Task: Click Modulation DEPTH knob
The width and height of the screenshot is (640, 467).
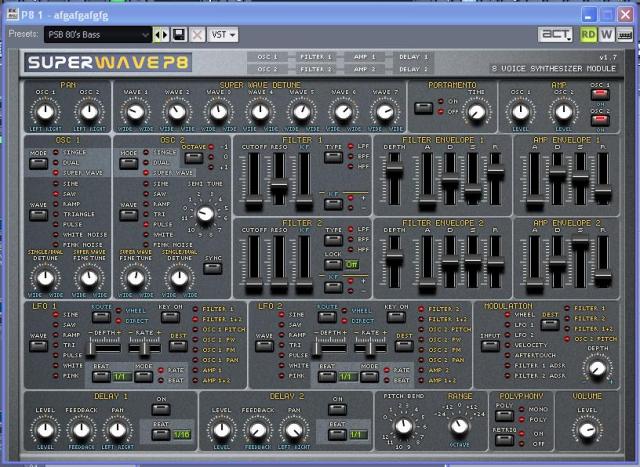Action: tap(597, 368)
